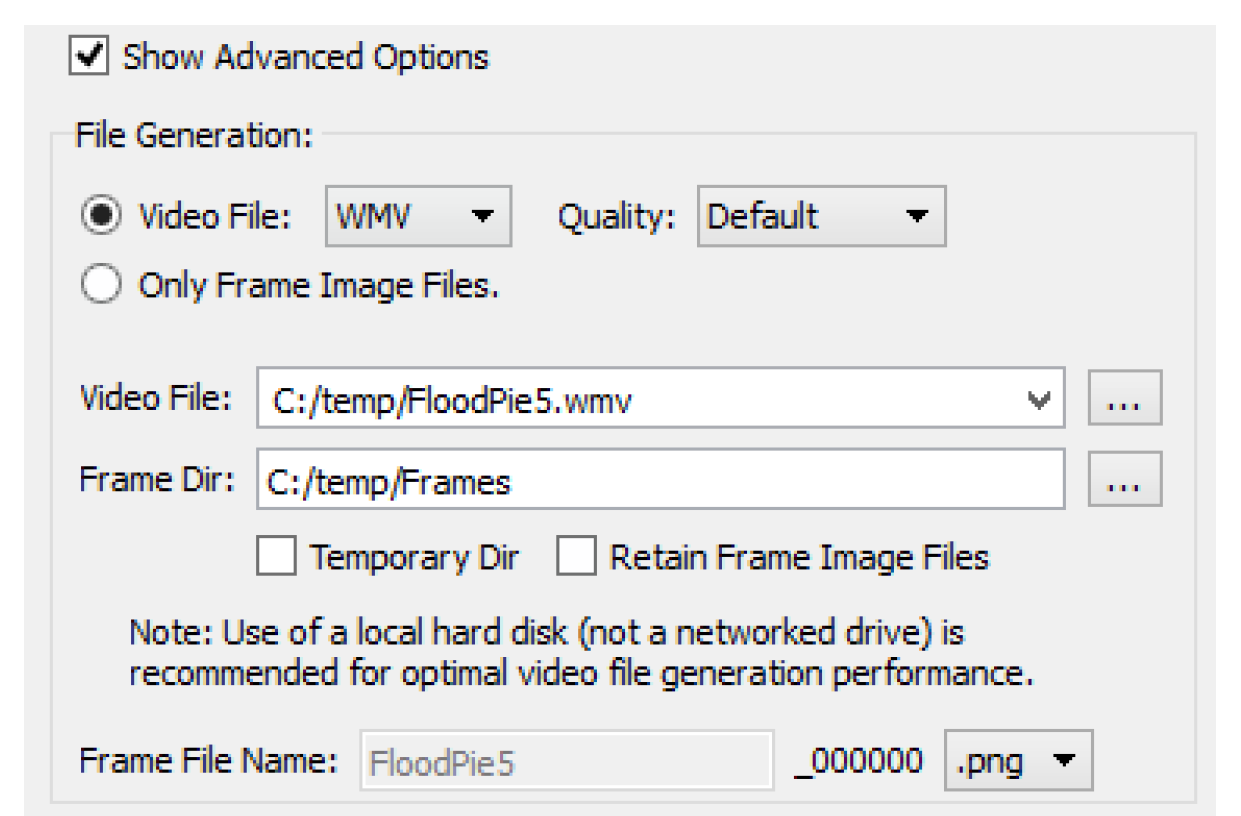This screenshot has height=816, width=1241.
Task: Uncheck the Show Advanced Options checkbox
Action: click(x=90, y=56)
